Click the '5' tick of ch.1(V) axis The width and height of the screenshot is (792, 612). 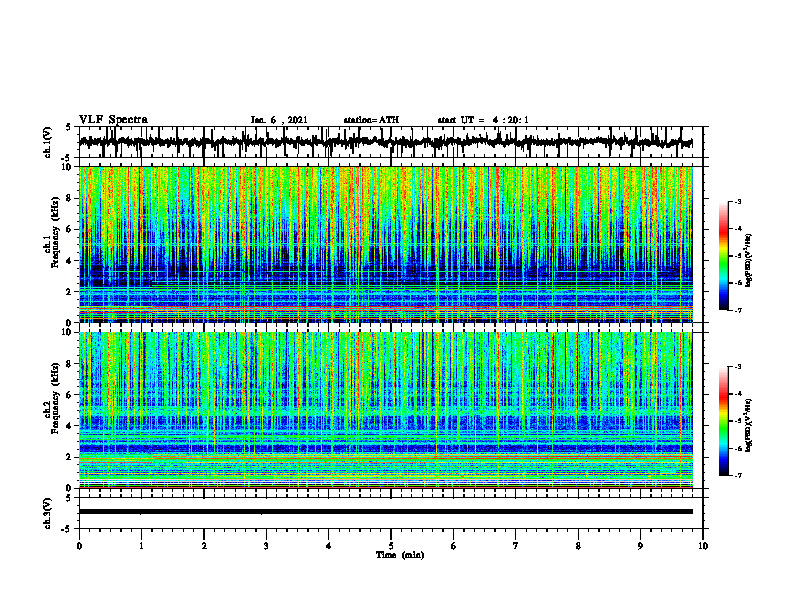pos(69,127)
